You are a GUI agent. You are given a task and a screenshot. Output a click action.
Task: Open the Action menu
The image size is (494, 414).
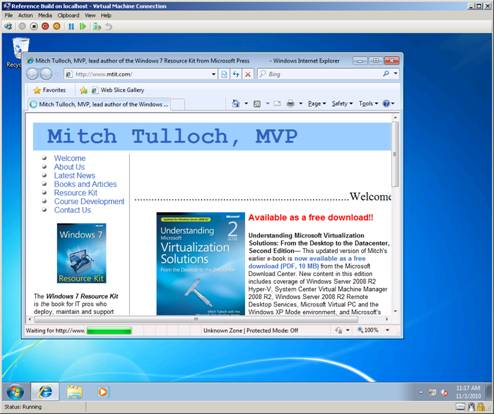click(x=25, y=15)
